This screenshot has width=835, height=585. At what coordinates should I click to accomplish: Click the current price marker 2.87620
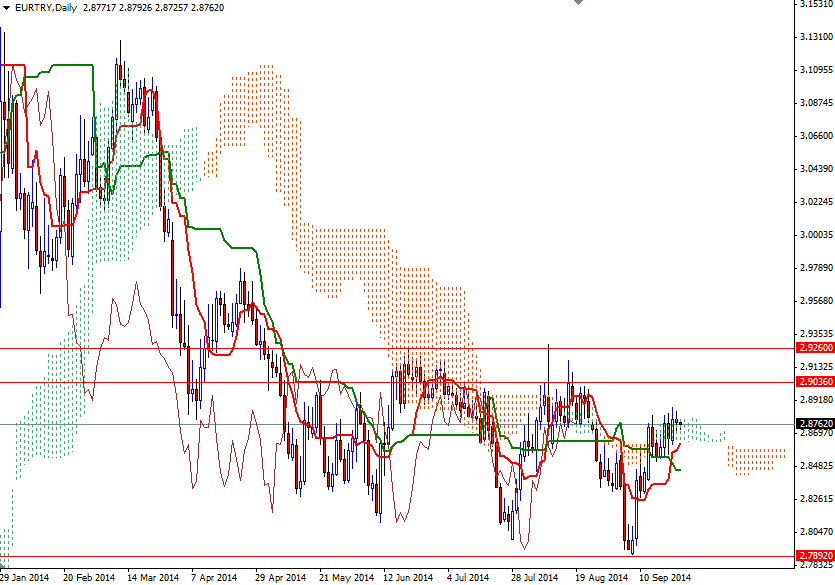click(x=810, y=423)
